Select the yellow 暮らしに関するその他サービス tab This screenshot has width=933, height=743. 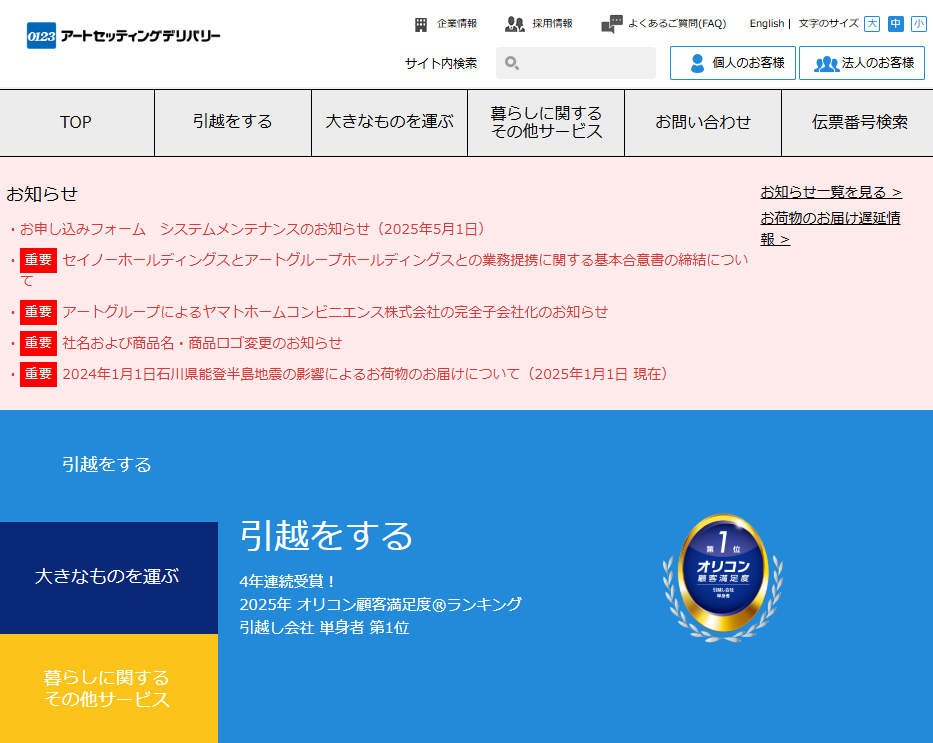[109, 688]
